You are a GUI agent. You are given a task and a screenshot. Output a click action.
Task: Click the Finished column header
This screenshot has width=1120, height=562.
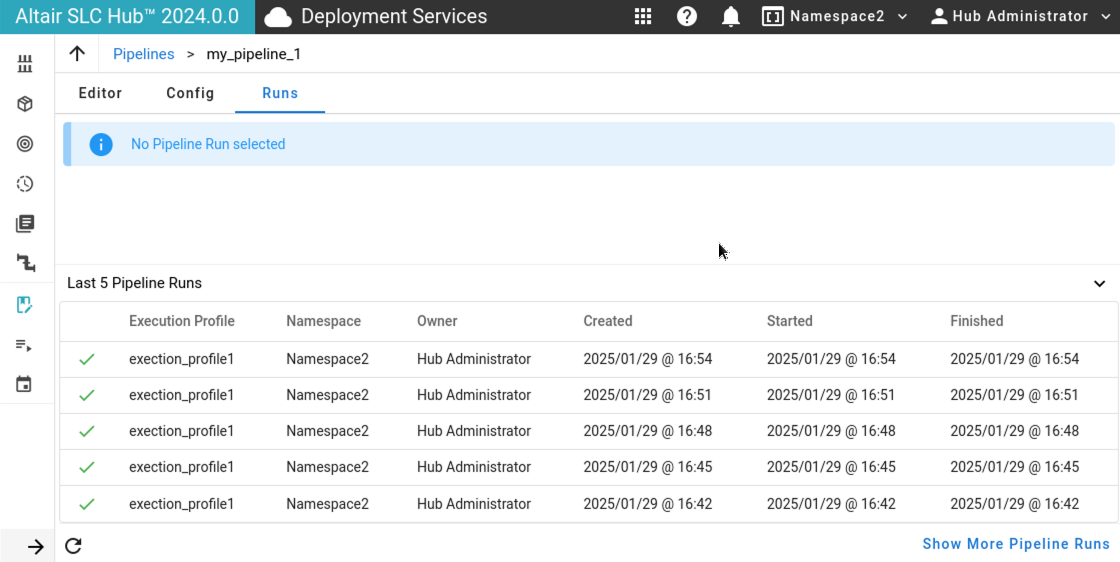click(976, 321)
